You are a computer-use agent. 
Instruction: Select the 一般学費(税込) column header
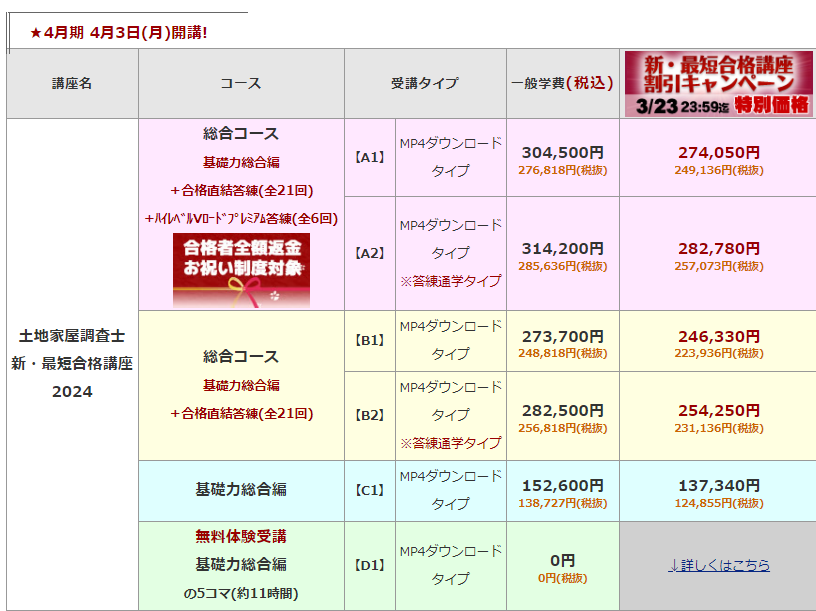tap(563, 83)
